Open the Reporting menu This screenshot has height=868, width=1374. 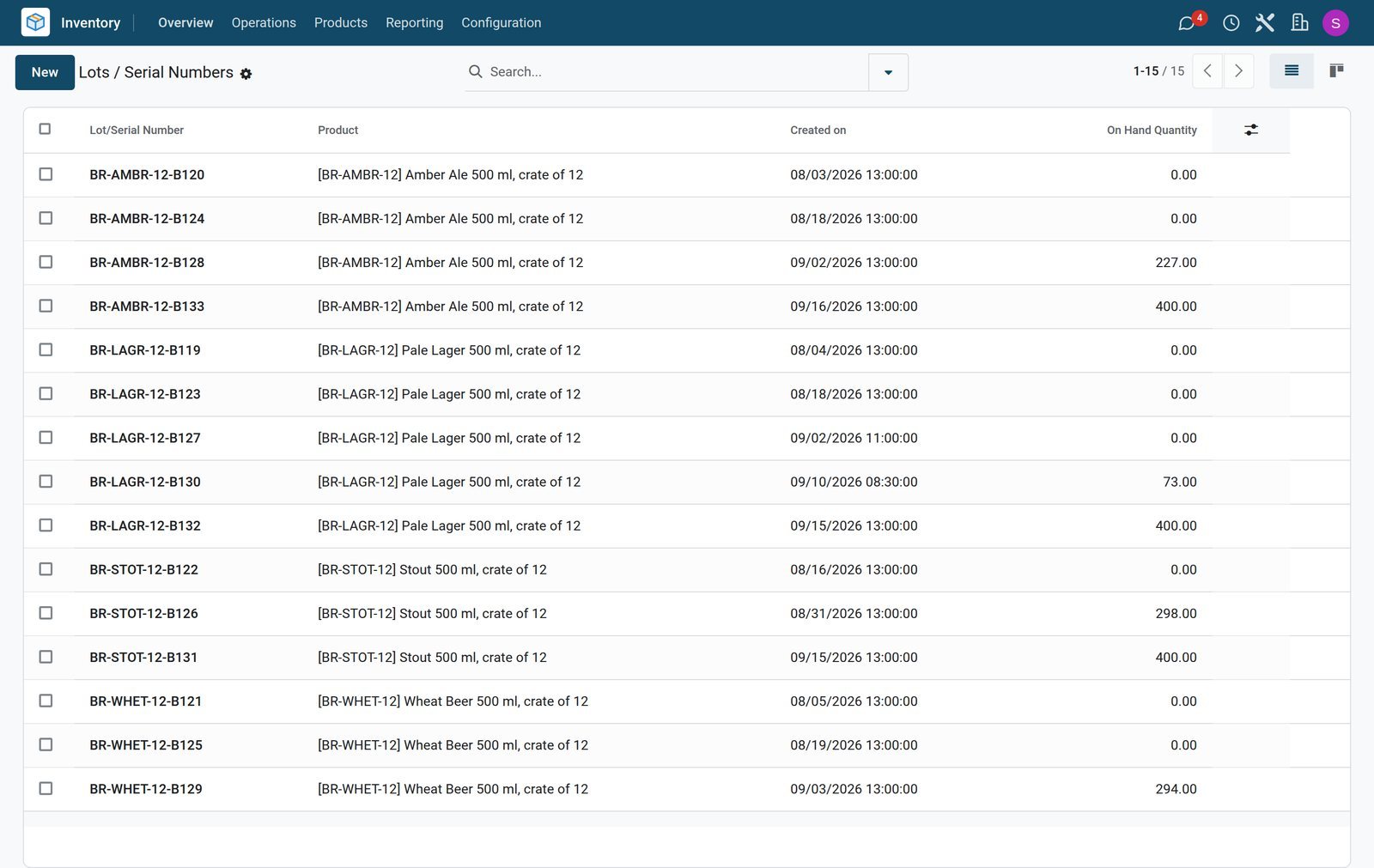[414, 23]
